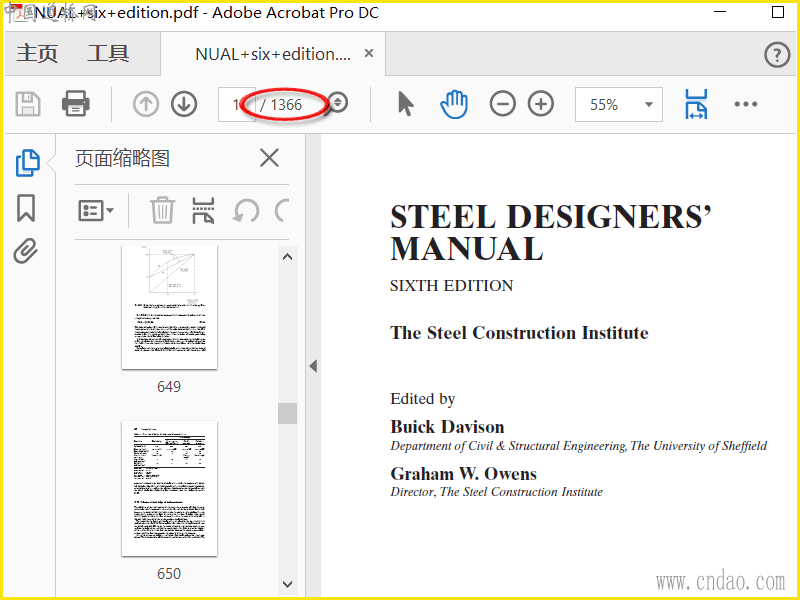The width and height of the screenshot is (800, 600).
Task: Click the 650 page label
Action: [169, 573]
